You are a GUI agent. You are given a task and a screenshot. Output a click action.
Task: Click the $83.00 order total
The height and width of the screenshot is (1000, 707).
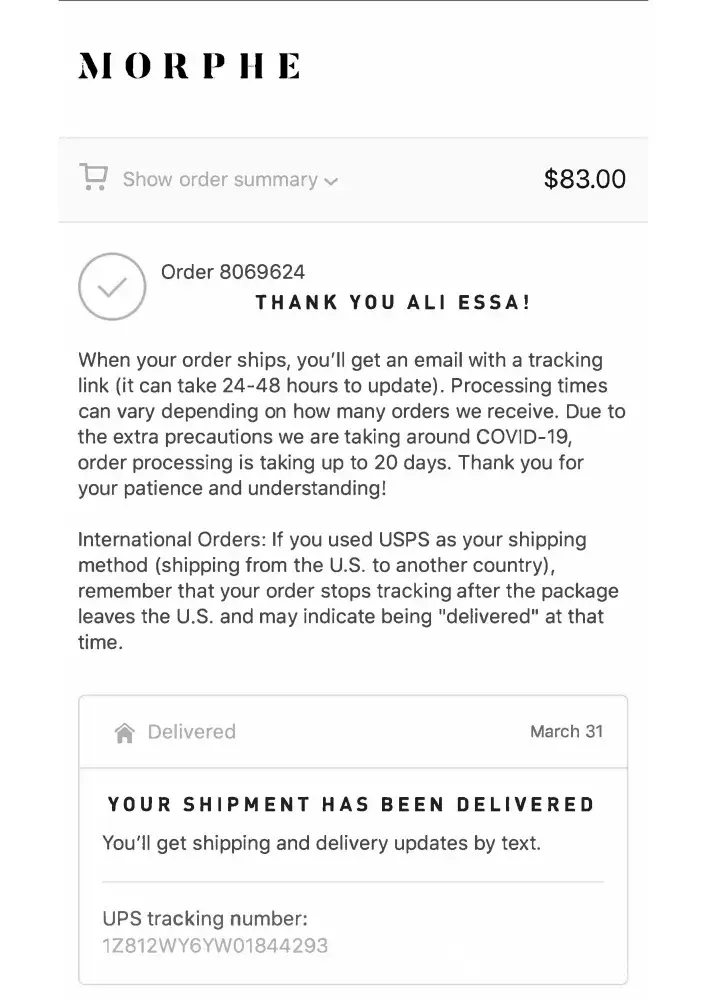click(x=584, y=179)
